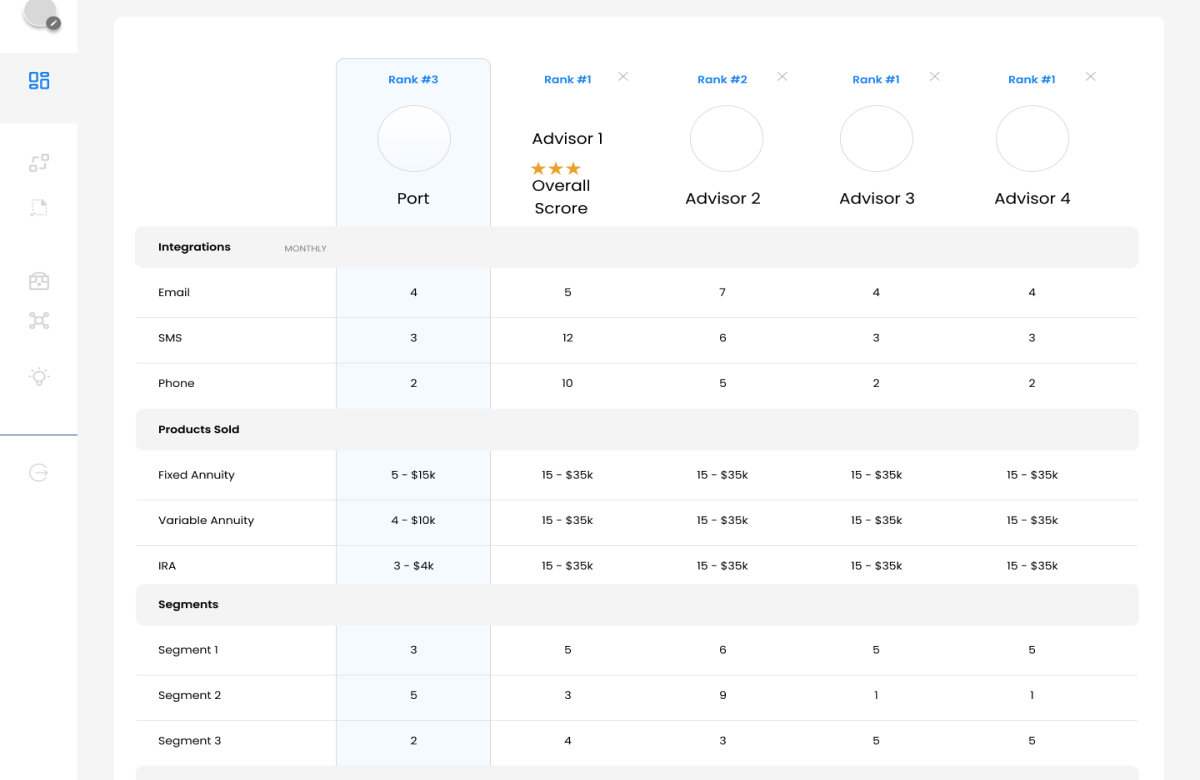Remove Advisor 1 column with X
The width and height of the screenshot is (1200, 780).
click(623, 77)
